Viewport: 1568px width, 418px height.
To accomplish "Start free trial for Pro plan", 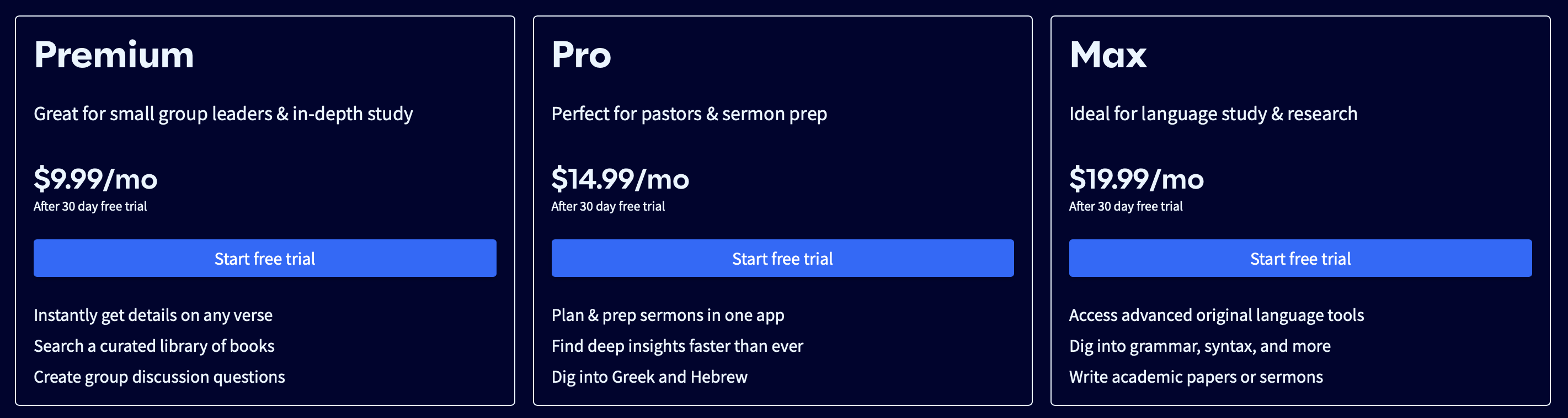I will coord(782,259).
